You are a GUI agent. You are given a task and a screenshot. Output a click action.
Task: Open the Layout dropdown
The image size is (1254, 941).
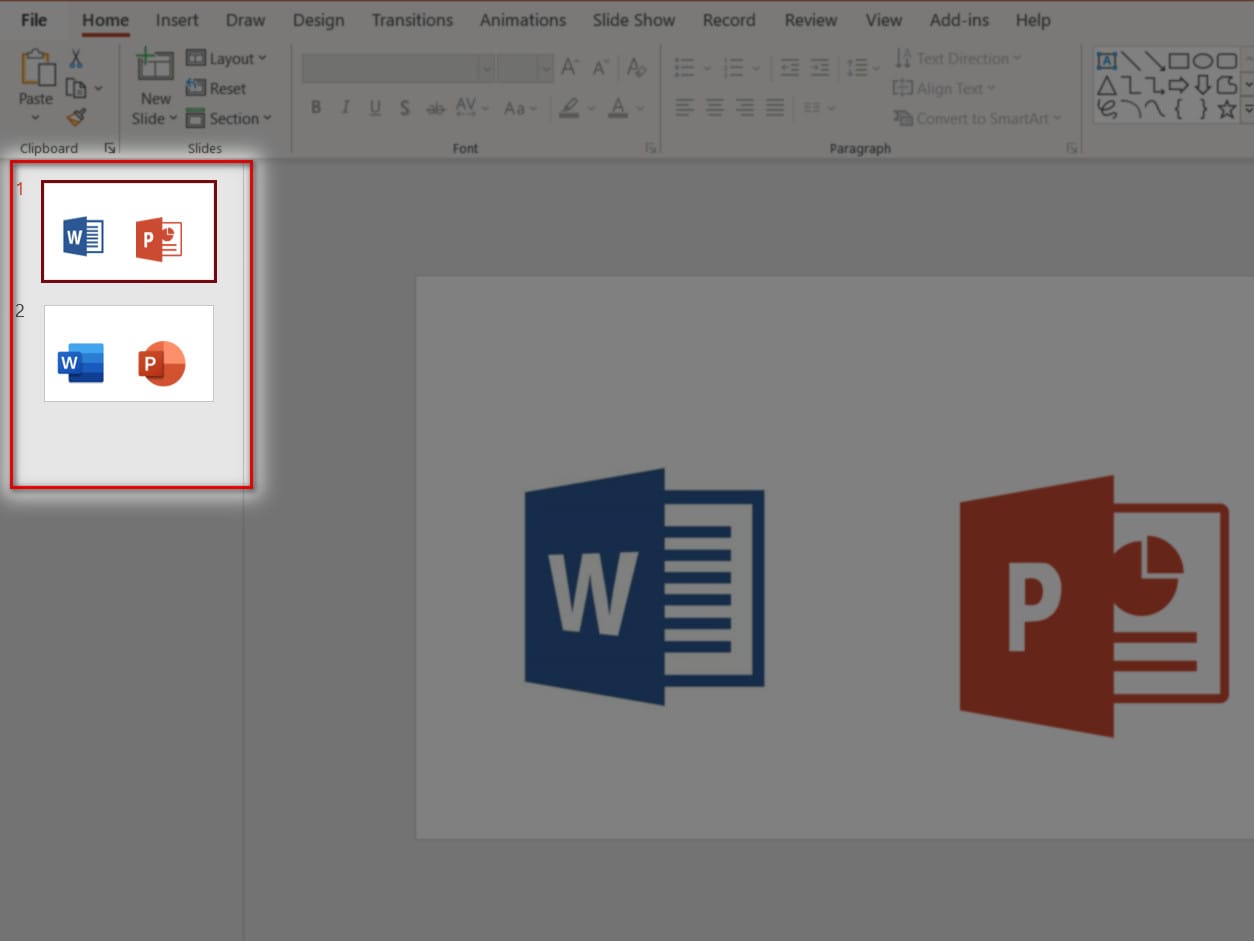(227, 59)
